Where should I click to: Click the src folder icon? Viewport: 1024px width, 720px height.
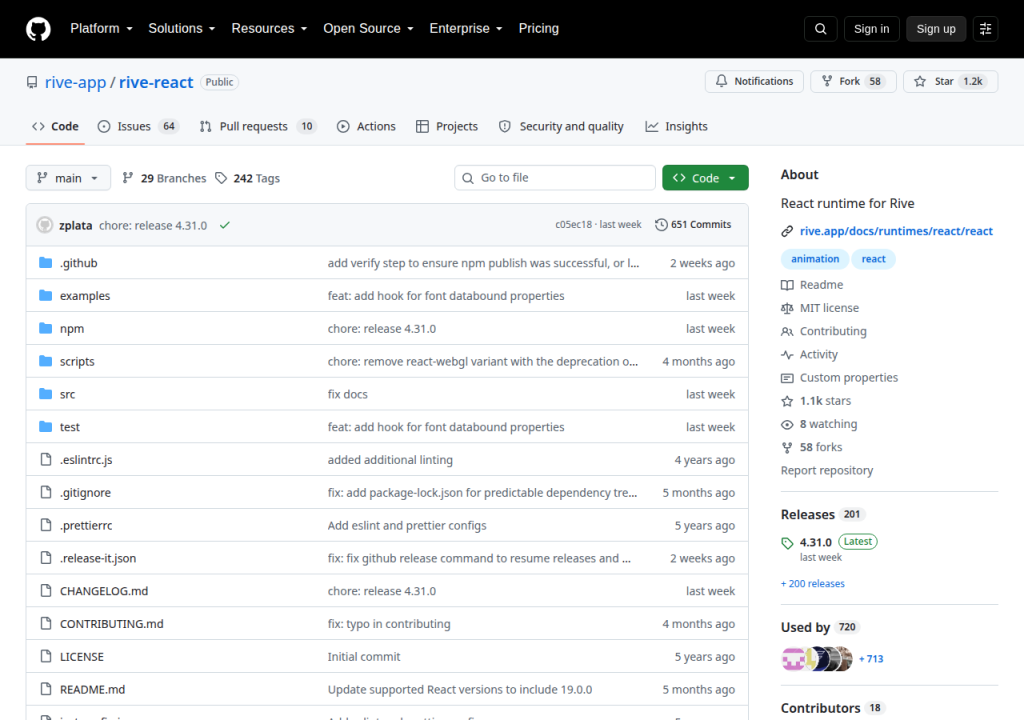pos(46,393)
